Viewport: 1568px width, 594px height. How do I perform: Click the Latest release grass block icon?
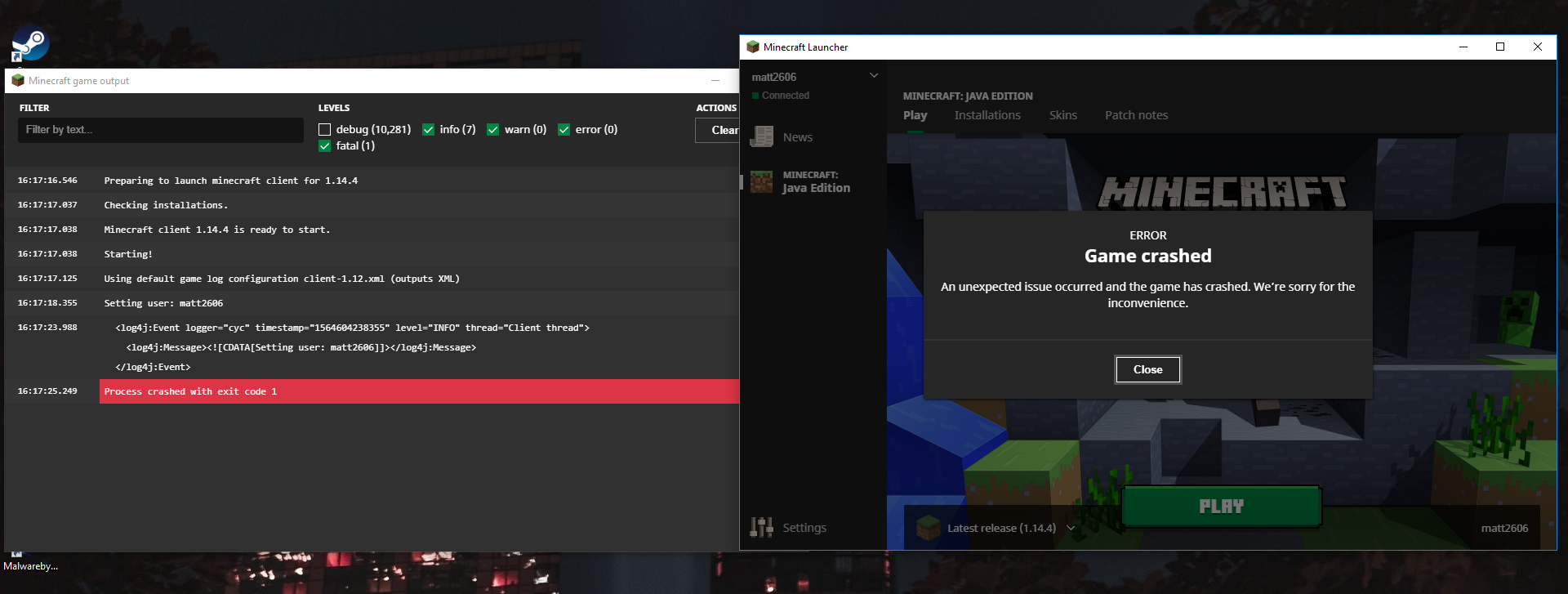click(929, 528)
